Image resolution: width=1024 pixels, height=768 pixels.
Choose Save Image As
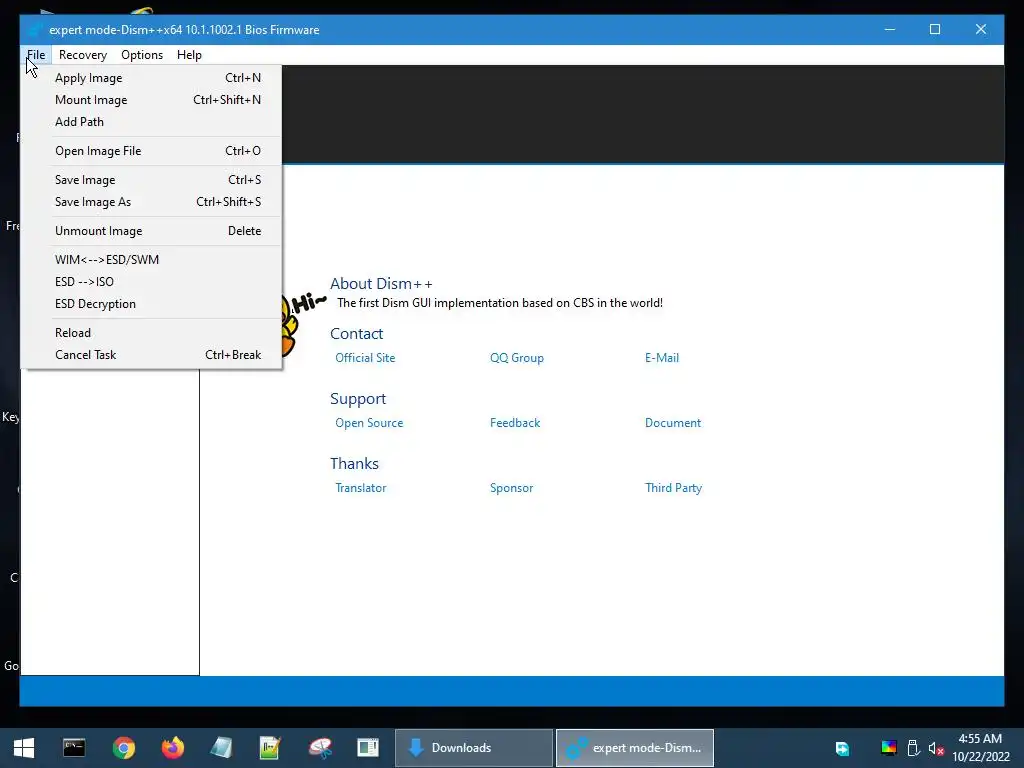pos(152,202)
